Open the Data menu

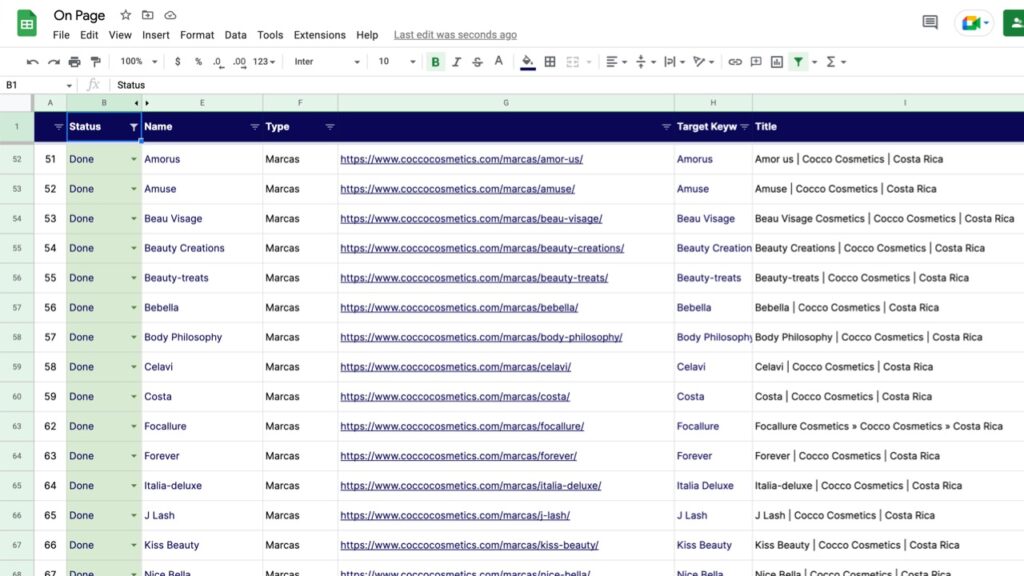(235, 35)
